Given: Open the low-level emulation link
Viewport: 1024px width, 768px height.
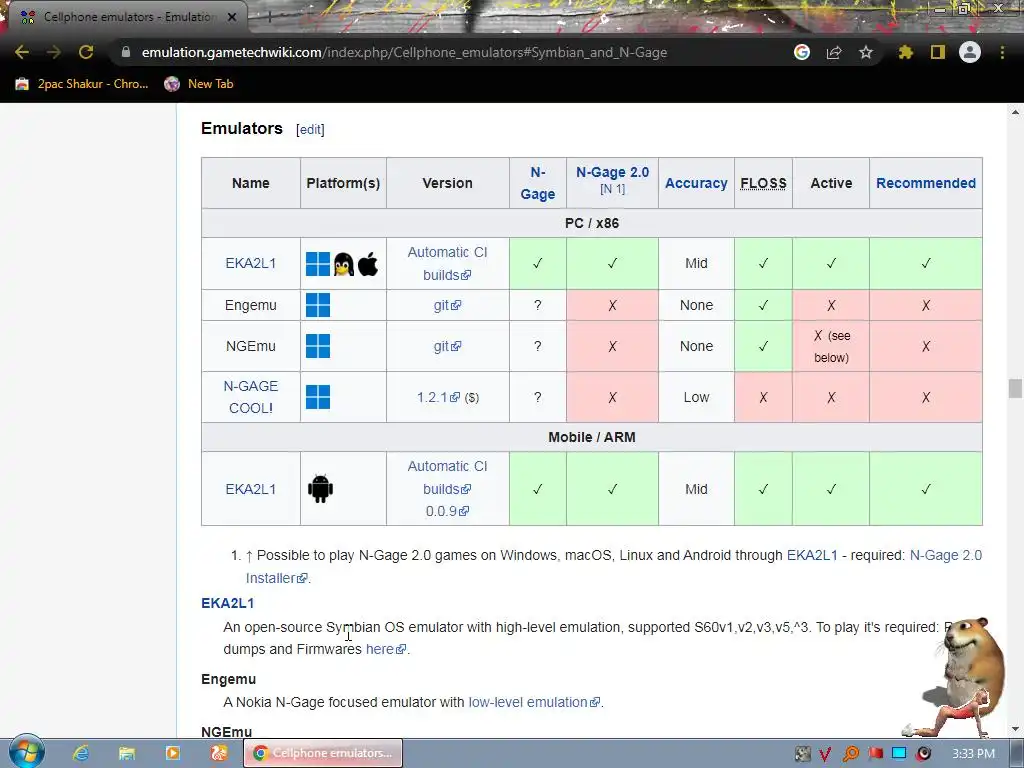Looking at the screenshot, I should (x=534, y=702).
